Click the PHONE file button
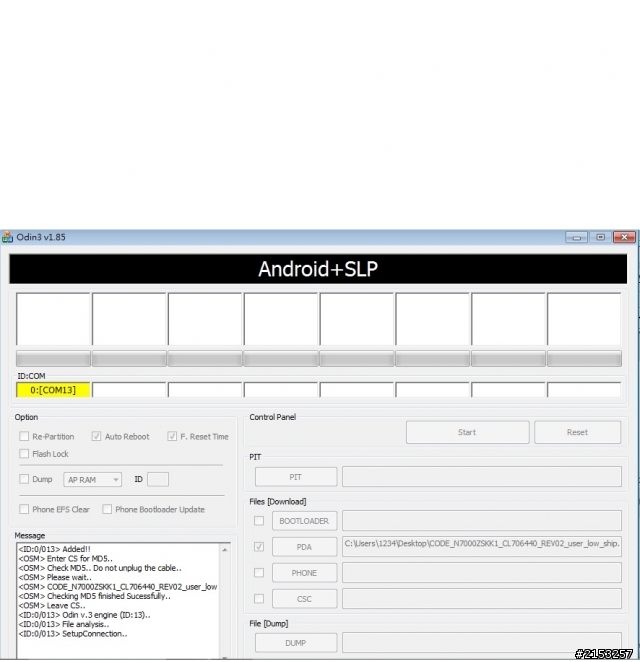Viewport: 640px width, 662px height. (304, 573)
